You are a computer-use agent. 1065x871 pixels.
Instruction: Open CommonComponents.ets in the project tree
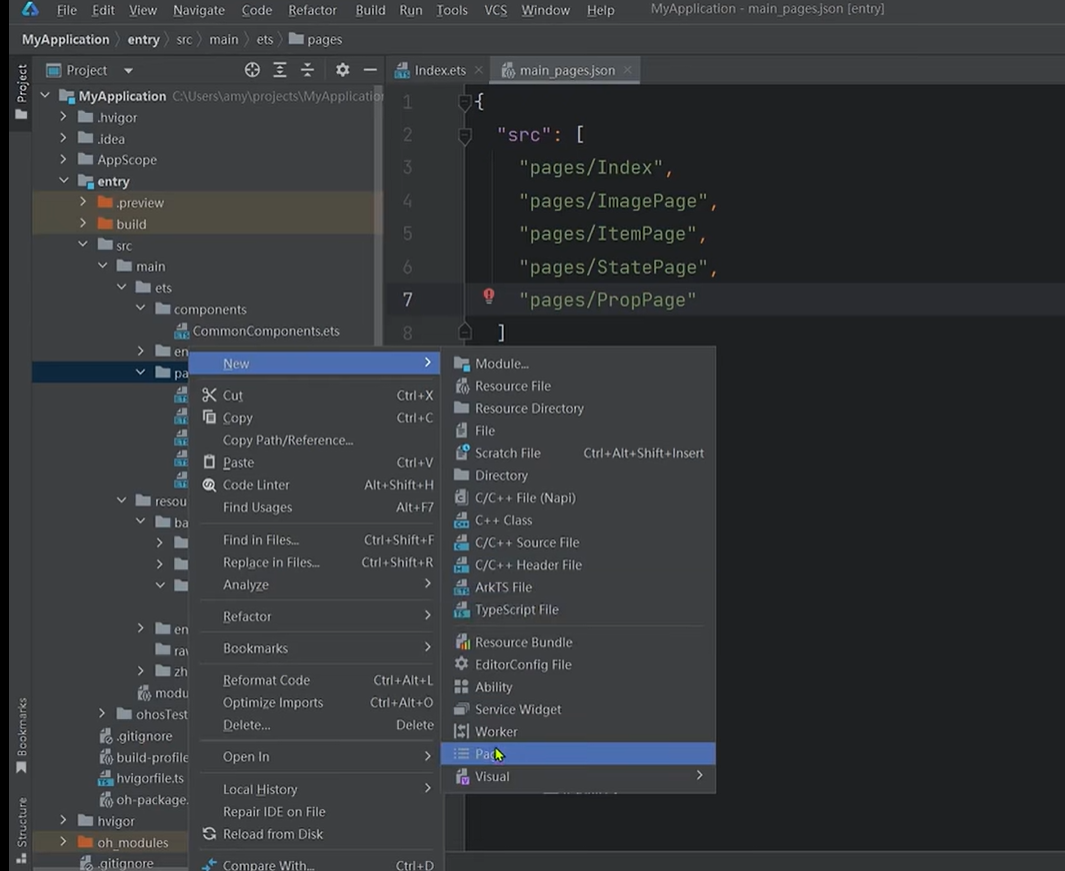[x=265, y=331]
